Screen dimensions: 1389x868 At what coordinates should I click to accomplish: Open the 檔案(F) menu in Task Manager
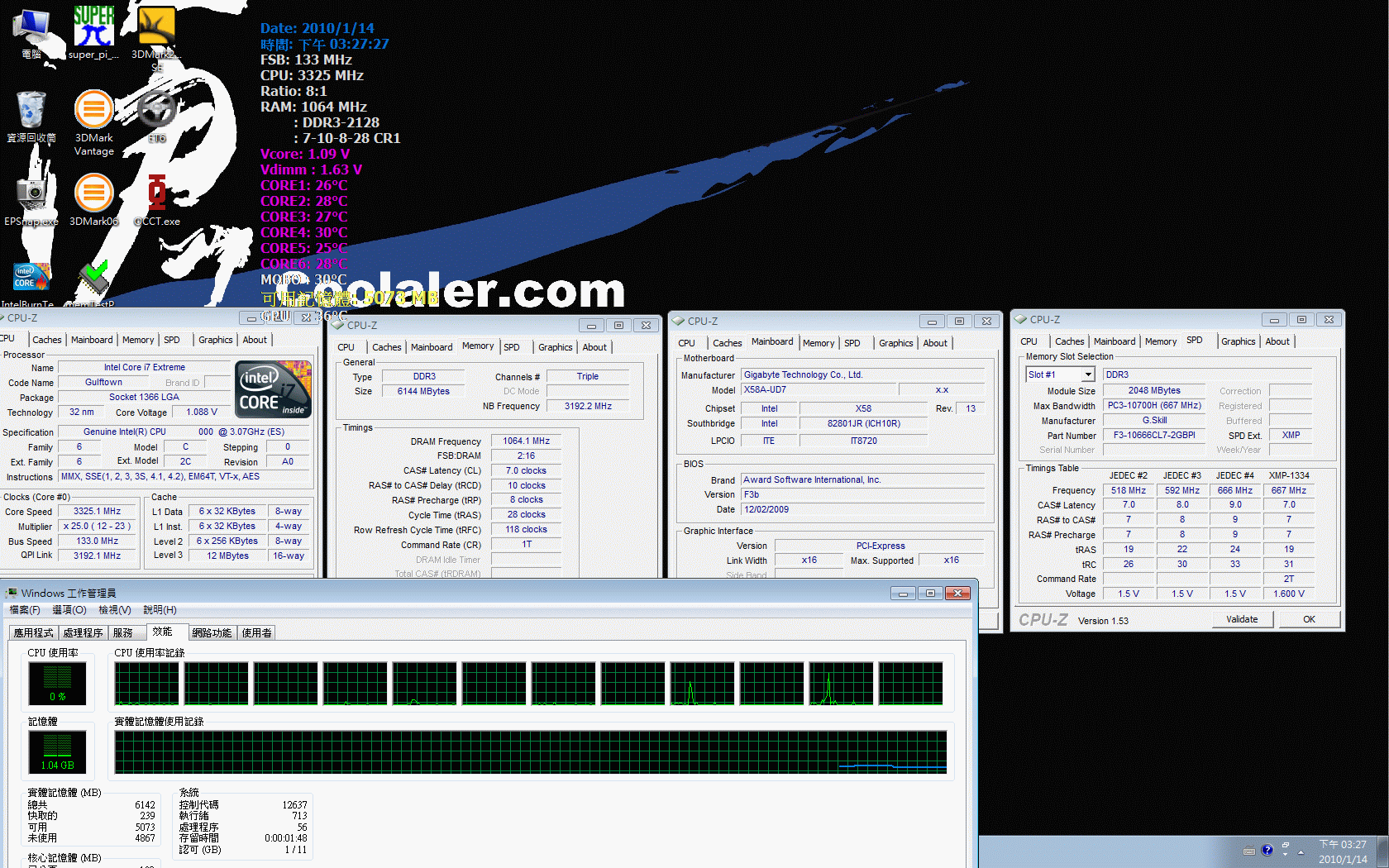point(25,610)
